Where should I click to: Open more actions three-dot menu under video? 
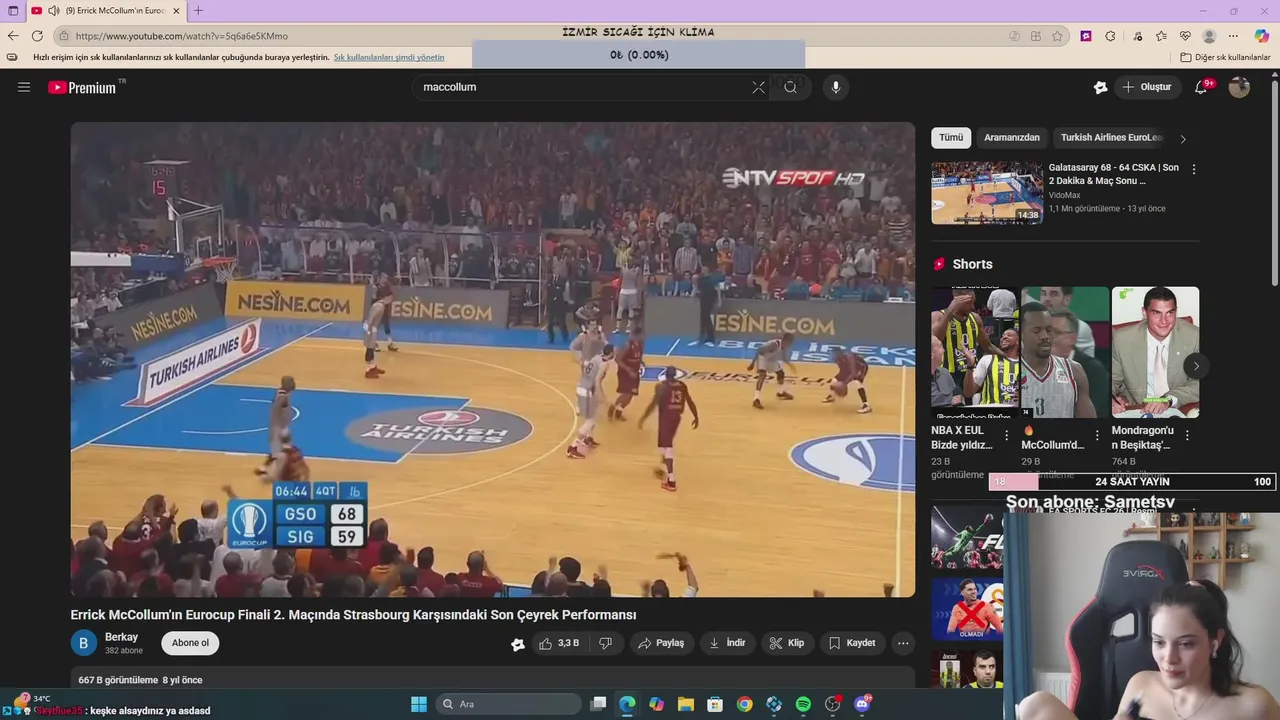pyautogui.click(x=903, y=643)
